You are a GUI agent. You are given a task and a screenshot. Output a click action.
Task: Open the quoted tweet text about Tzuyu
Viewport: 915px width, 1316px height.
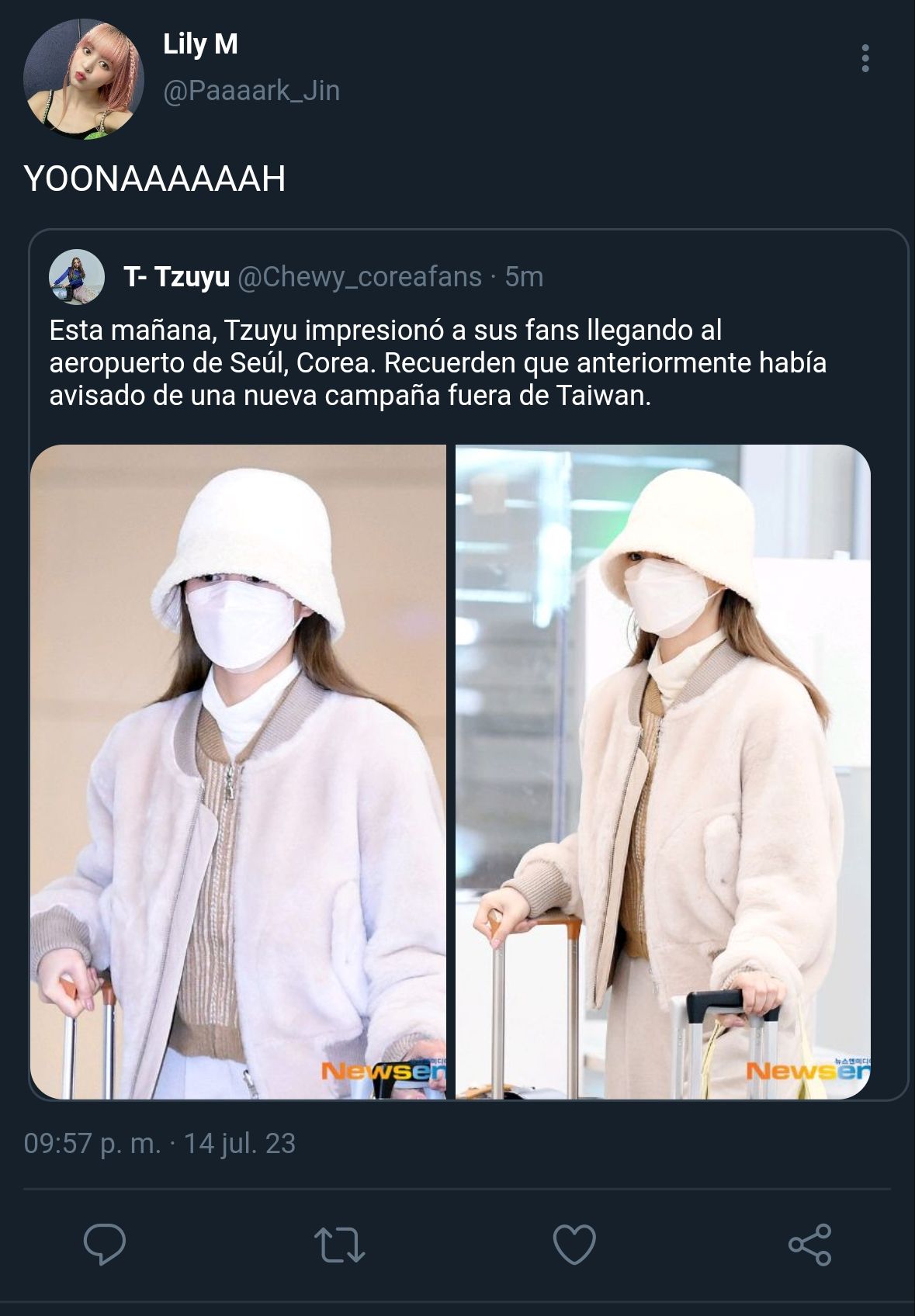[x=438, y=362]
